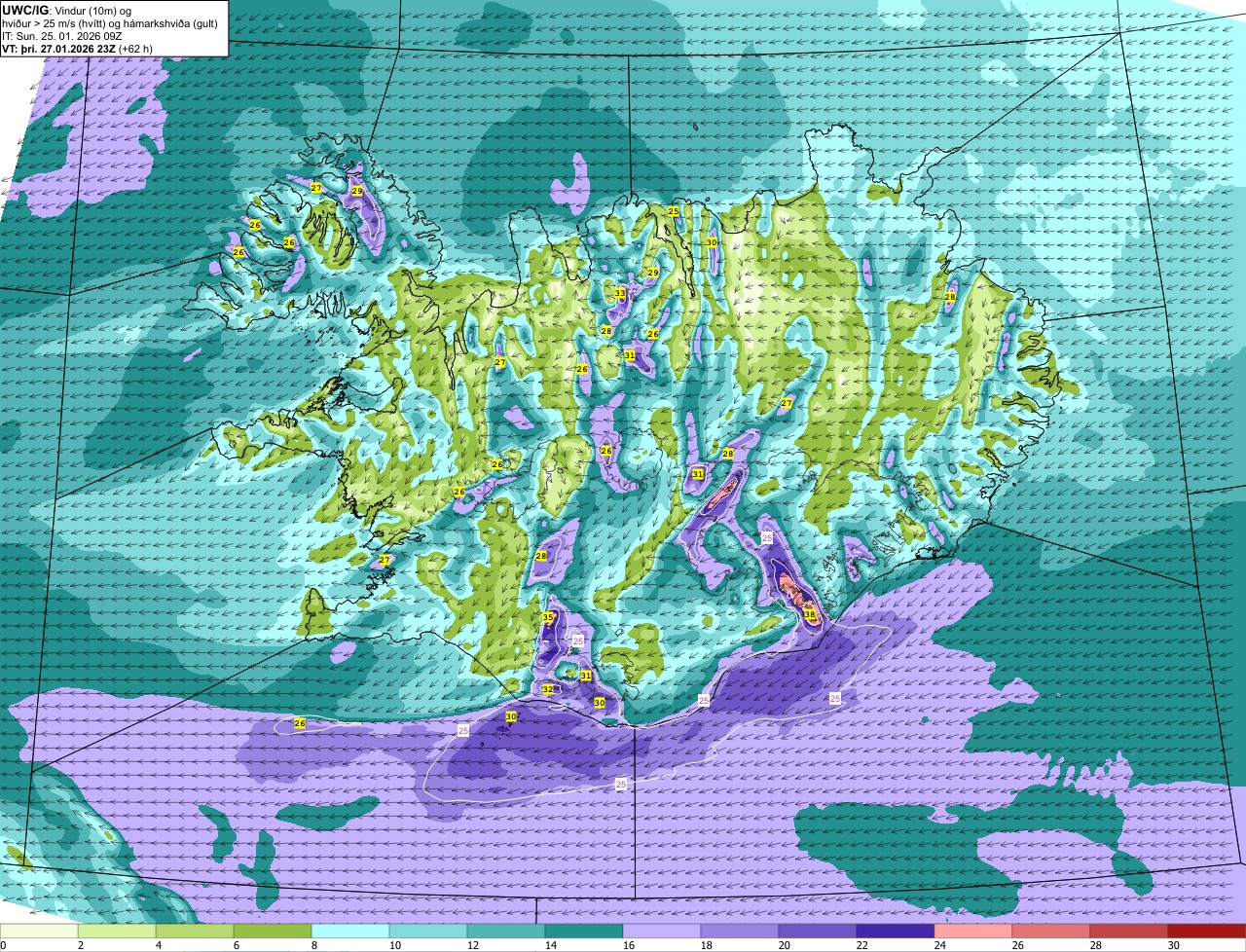Screen dimensions: 1246x952
Task: Click the tick label 18 on the colour scale
Action: [x=706, y=945]
